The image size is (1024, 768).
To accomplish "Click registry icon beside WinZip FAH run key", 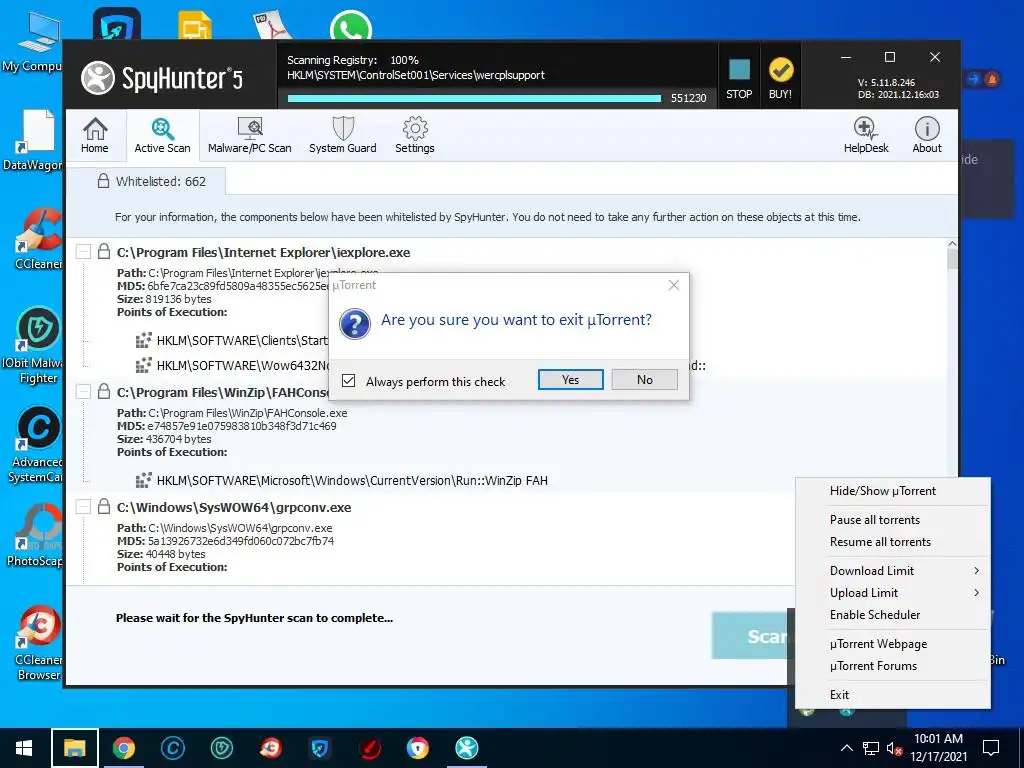I will 144,480.
